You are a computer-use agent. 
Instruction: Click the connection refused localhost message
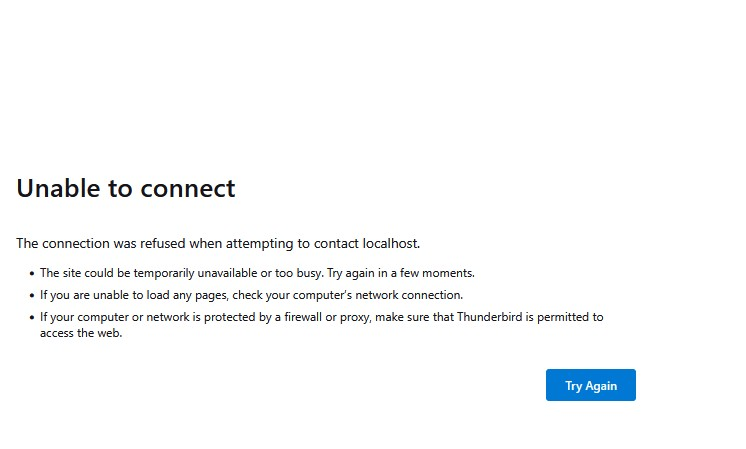coord(218,243)
